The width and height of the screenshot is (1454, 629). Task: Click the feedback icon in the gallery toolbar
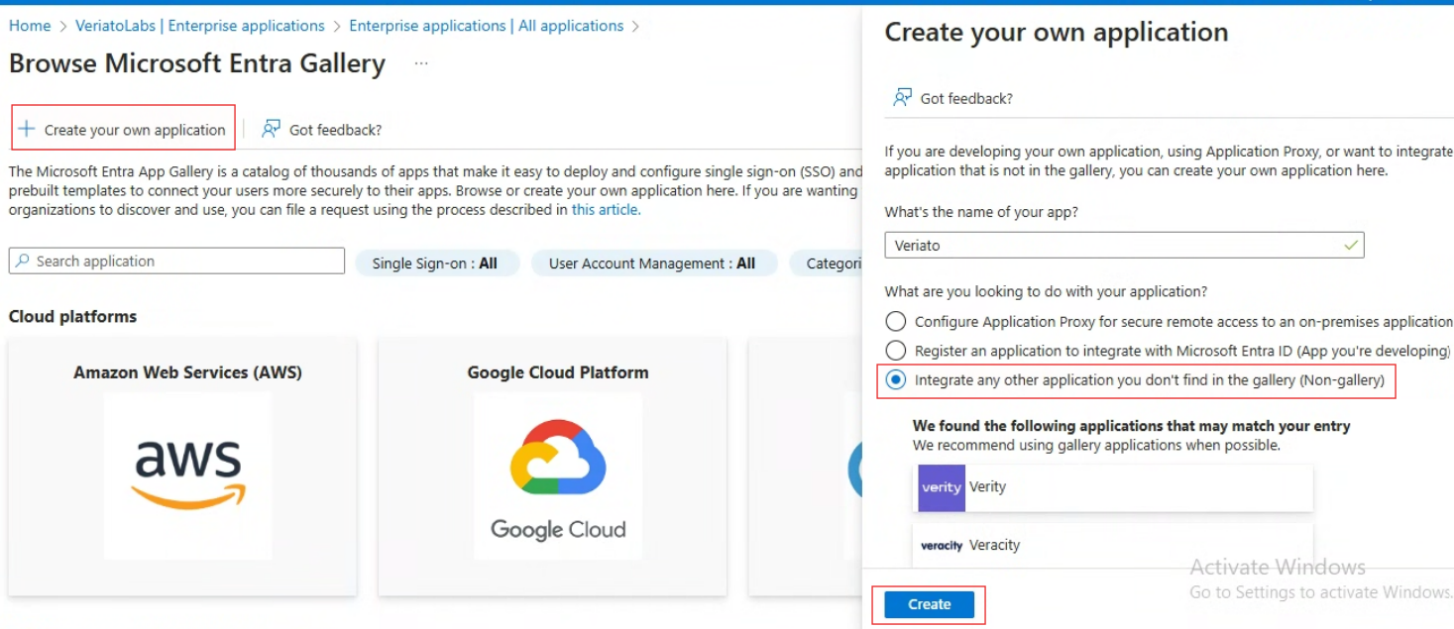[271, 129]
